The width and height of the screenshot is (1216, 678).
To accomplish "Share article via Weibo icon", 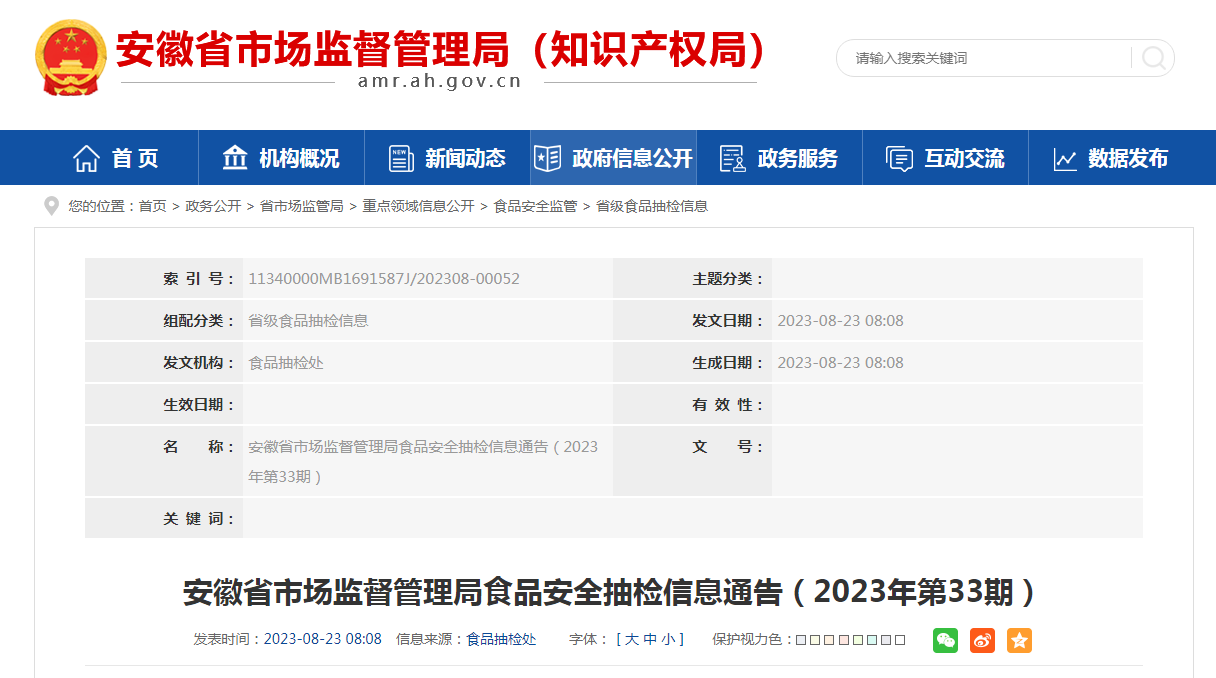I will click(982, 640).
